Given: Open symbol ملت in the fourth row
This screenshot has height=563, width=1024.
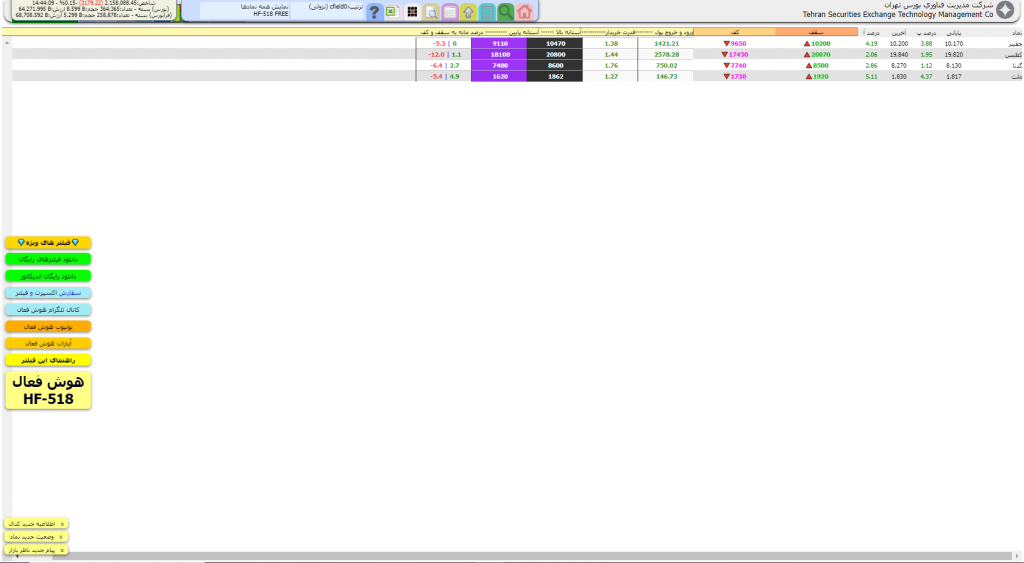Looking at the screenshot, I should pyautogui.click(x=1017, y=77).
